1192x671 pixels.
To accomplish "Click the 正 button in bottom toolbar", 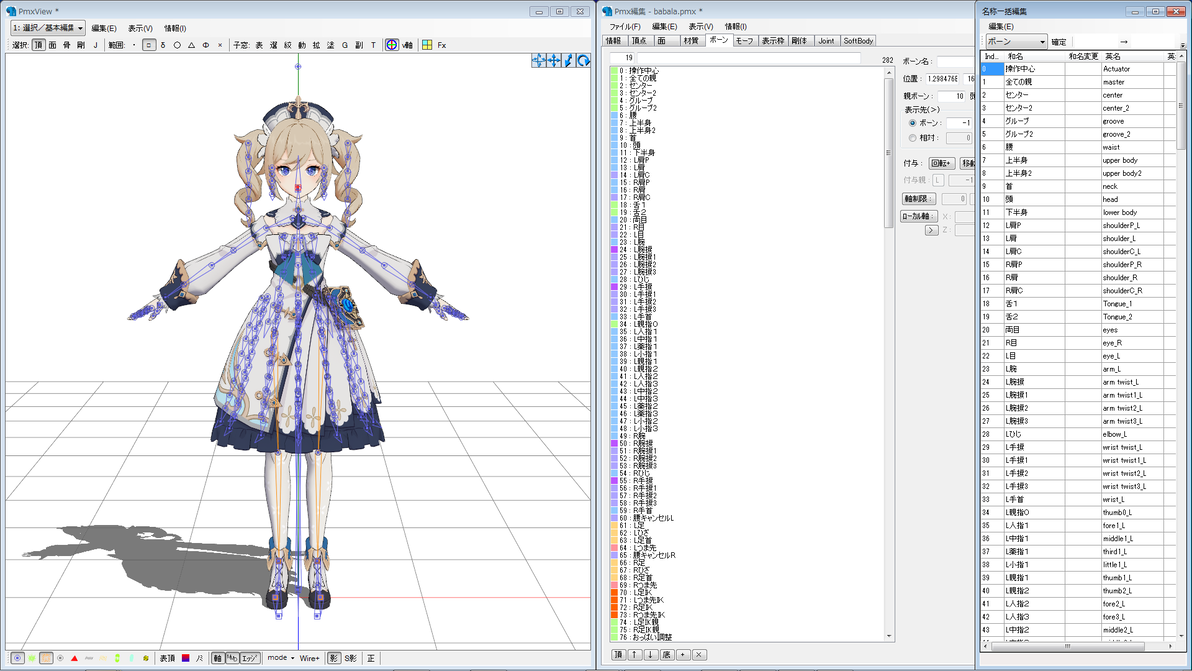I will pos(371,658).
